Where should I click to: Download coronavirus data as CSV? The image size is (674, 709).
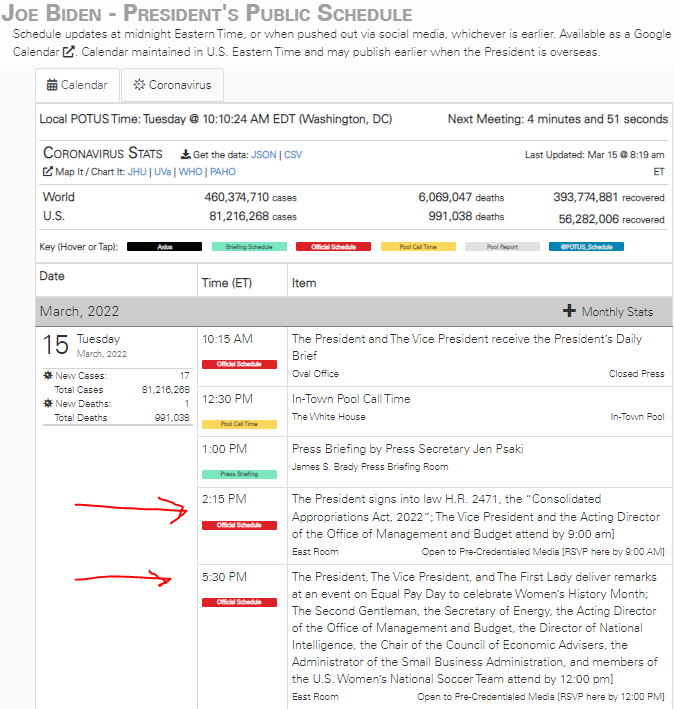pos(293,155)
